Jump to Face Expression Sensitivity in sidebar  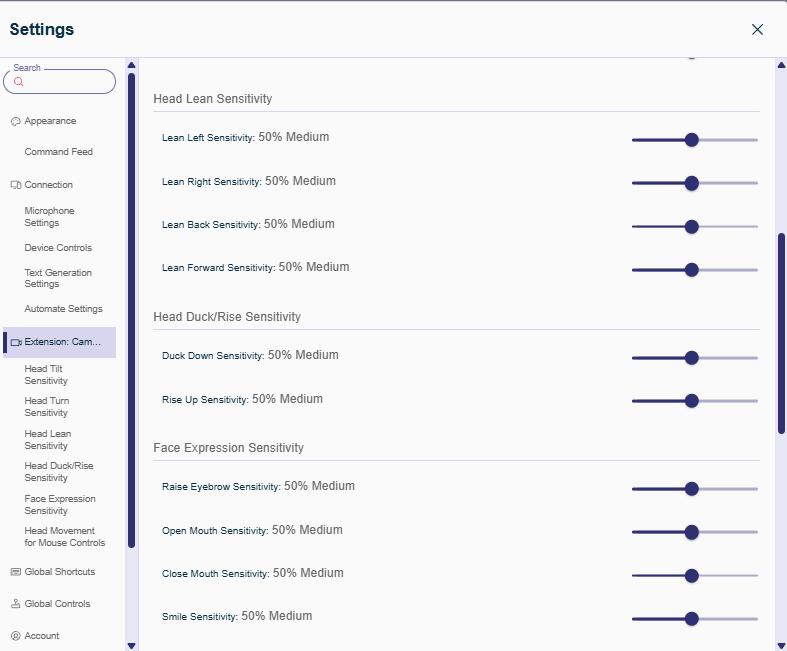pyautogui.click(x=60, y=504)
